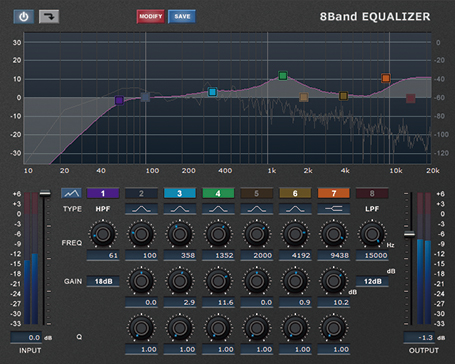
Task: Click band 7 gain knob above 10.2
Action: pos(334,281)
